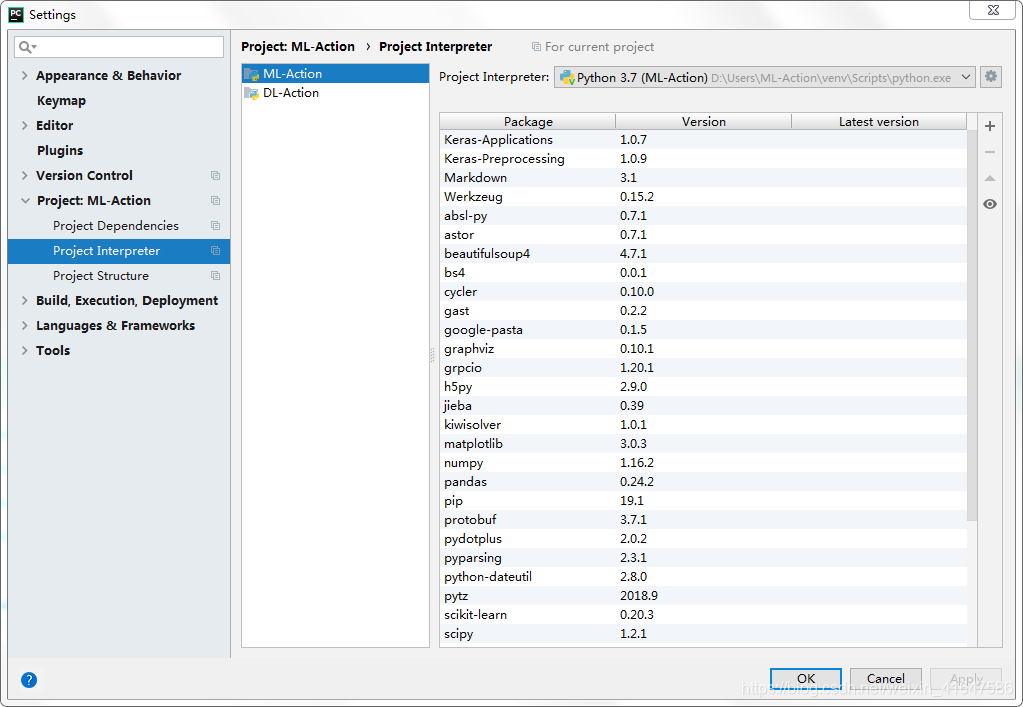This screenshot has height=707, width=1023.
Task: Select the h5py package row
Action: (x=703, y=386)
